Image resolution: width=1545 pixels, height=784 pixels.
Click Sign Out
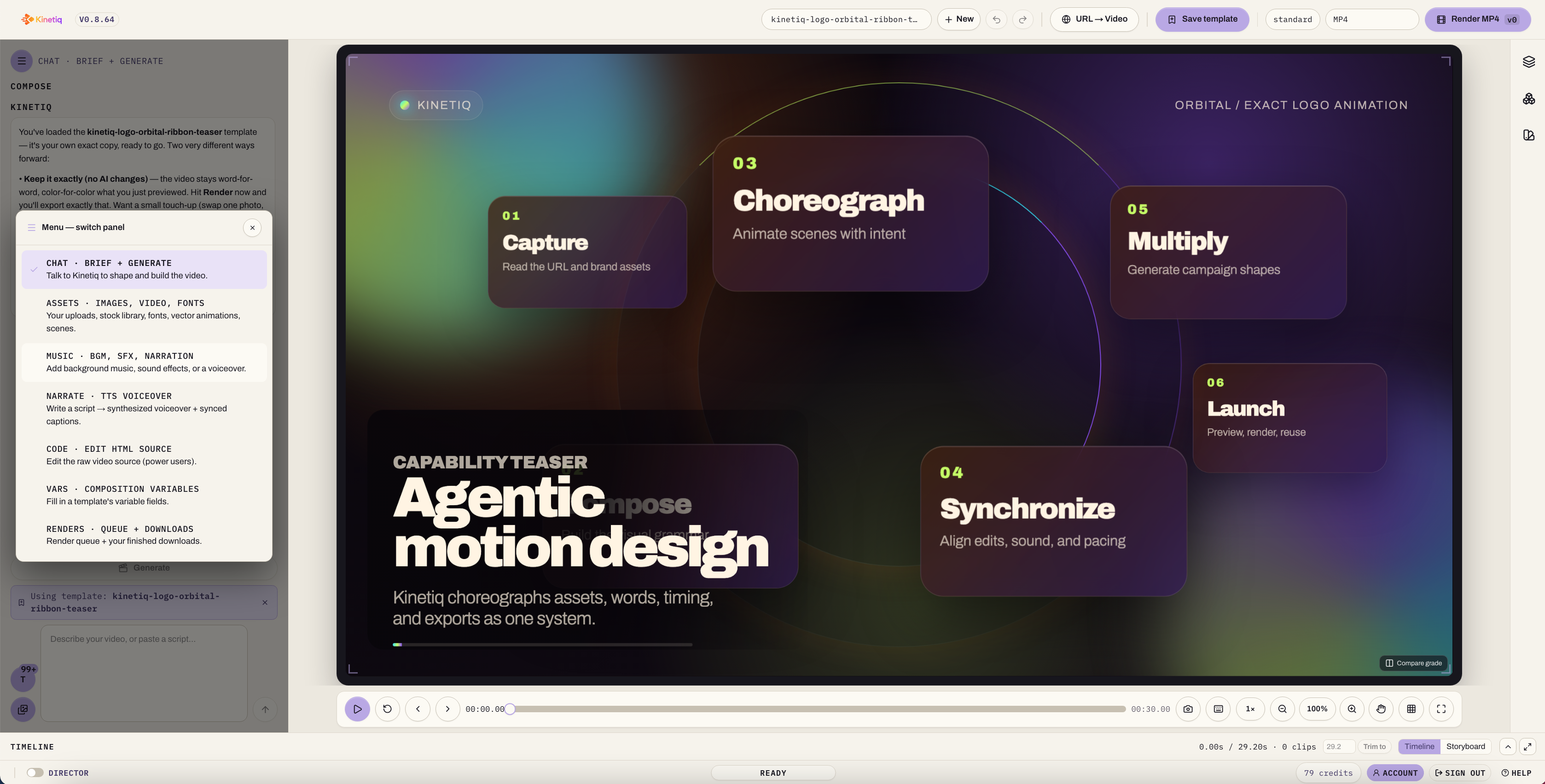pyautogui.click(x=1460, y=773)
